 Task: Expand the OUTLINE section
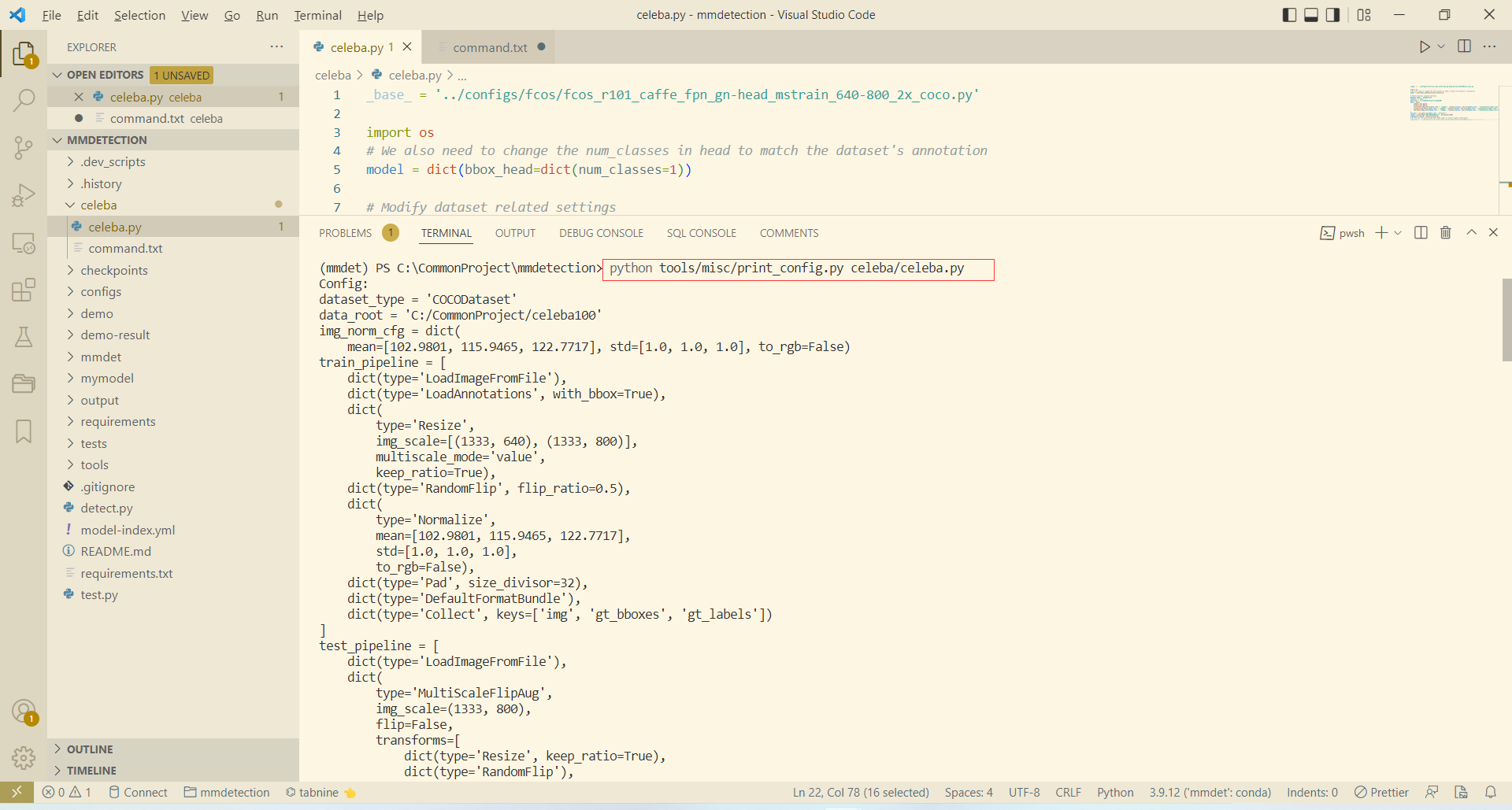click(90, 749)
